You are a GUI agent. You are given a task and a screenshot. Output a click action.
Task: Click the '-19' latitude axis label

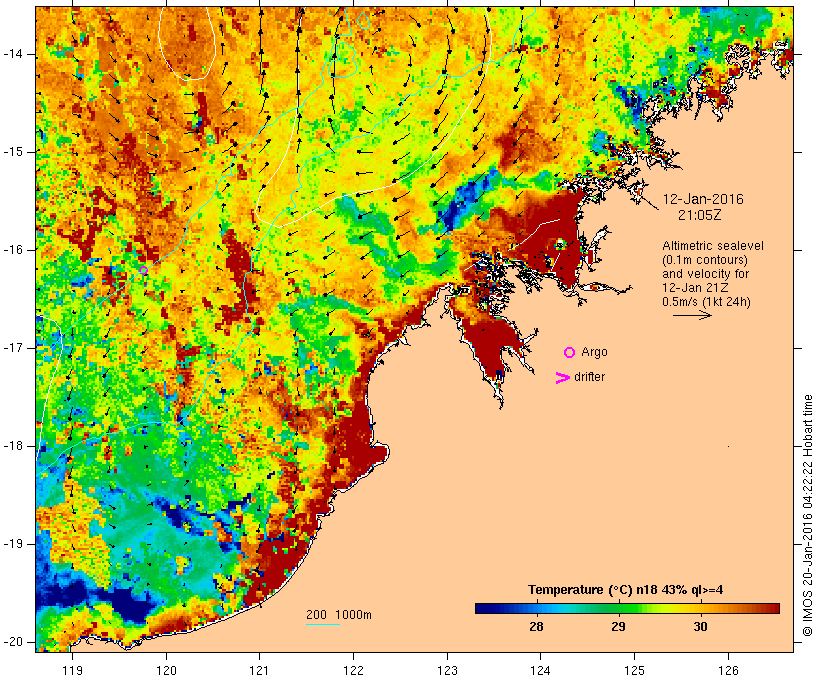[x=12, y=544]
